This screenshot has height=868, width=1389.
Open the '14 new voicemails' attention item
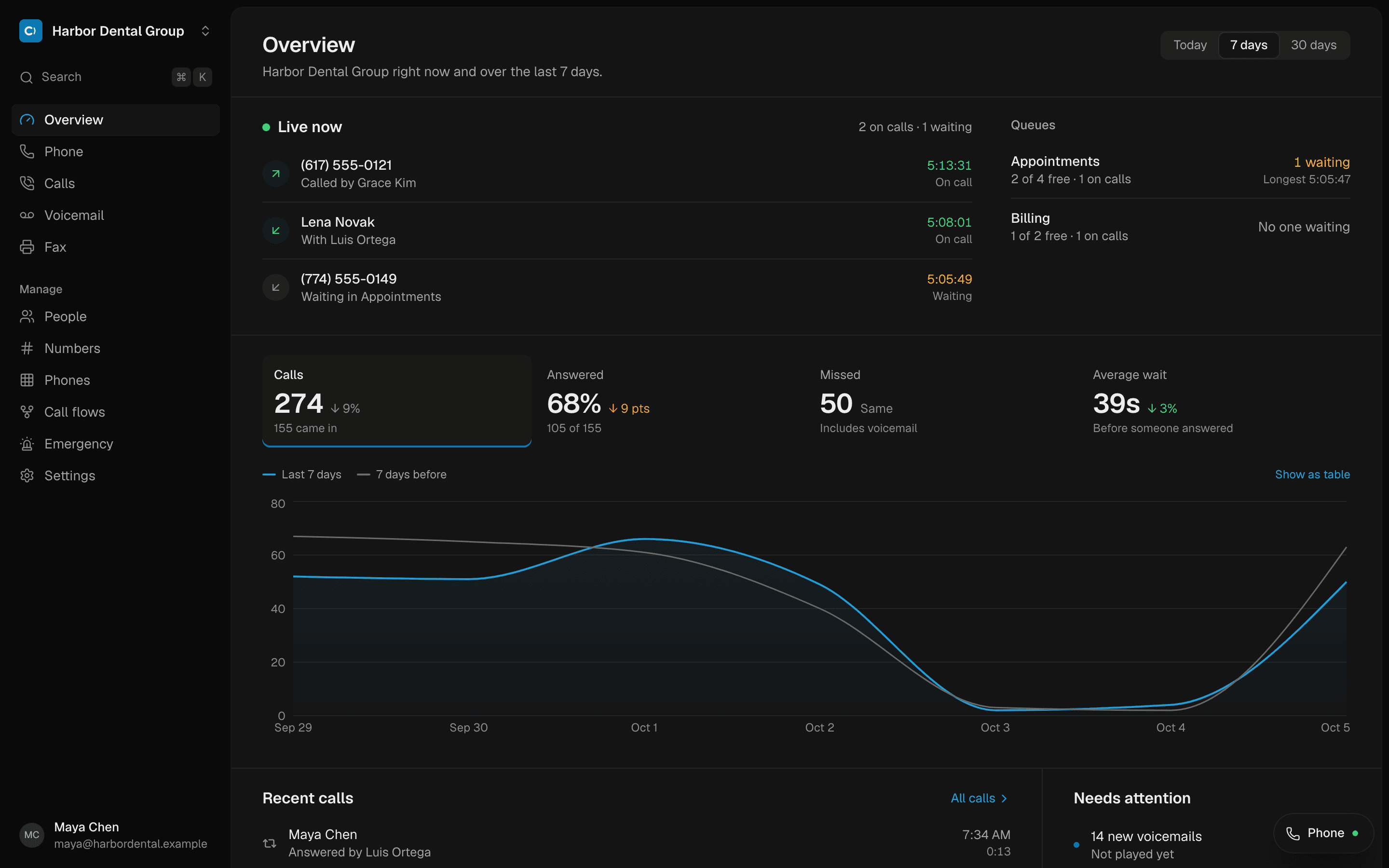tap(1145, 844)
